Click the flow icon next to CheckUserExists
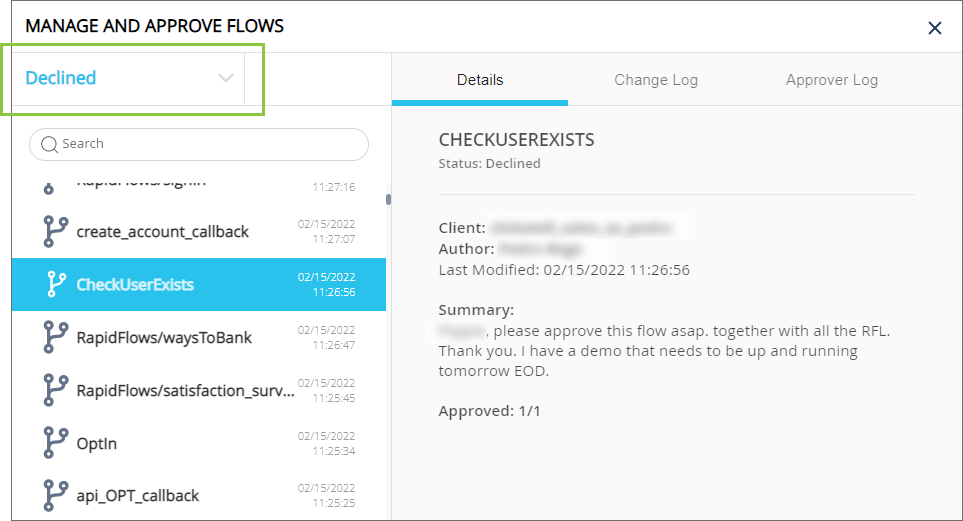The image size is (963, 521). tap(56, 285)
